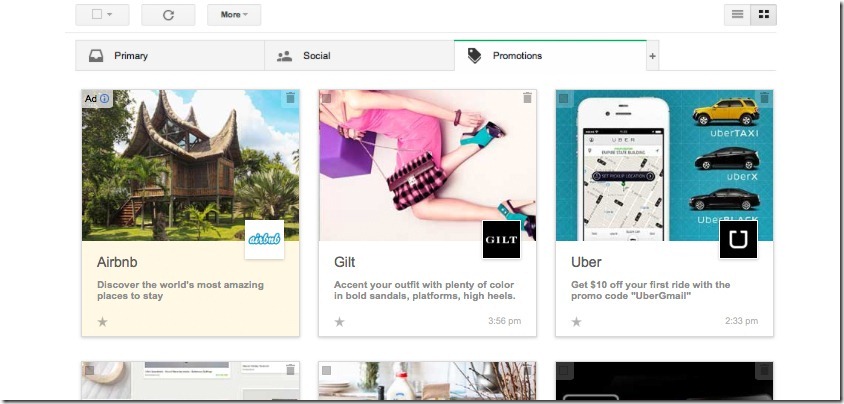844x404 pixels.
Task: Delete the Airbnb promotion with trash icon
Action: tap(290, 98)
